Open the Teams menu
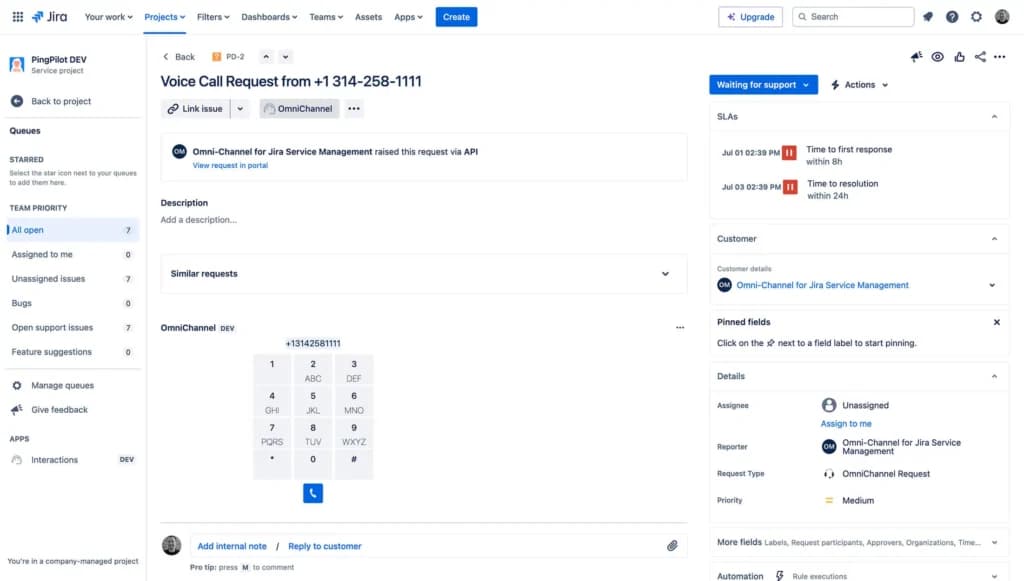Screen dimensions: 1024x581 pos(326,17)
